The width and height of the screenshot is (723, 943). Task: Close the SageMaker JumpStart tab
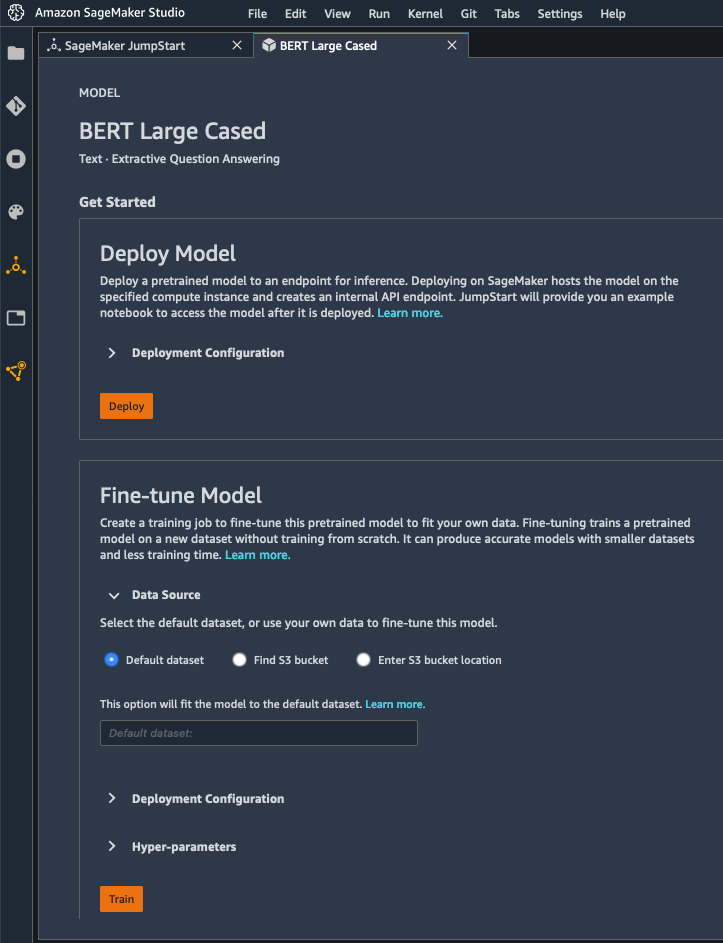pyautogui.click(x=237, y=45)
